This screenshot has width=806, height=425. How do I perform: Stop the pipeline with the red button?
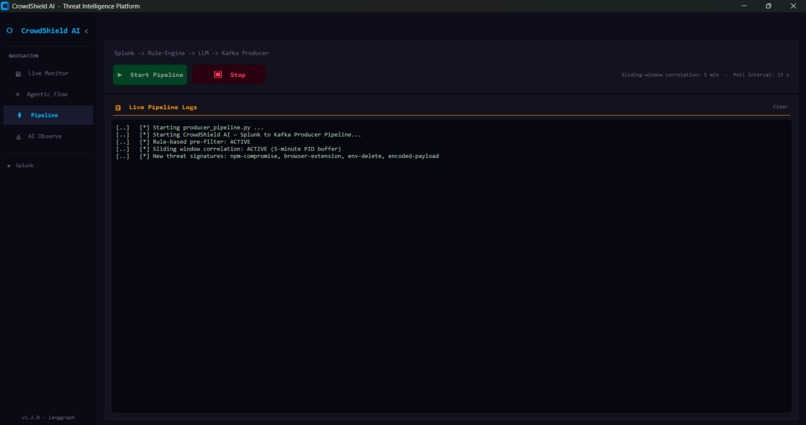pyautogui.click(x=229, y=75)
